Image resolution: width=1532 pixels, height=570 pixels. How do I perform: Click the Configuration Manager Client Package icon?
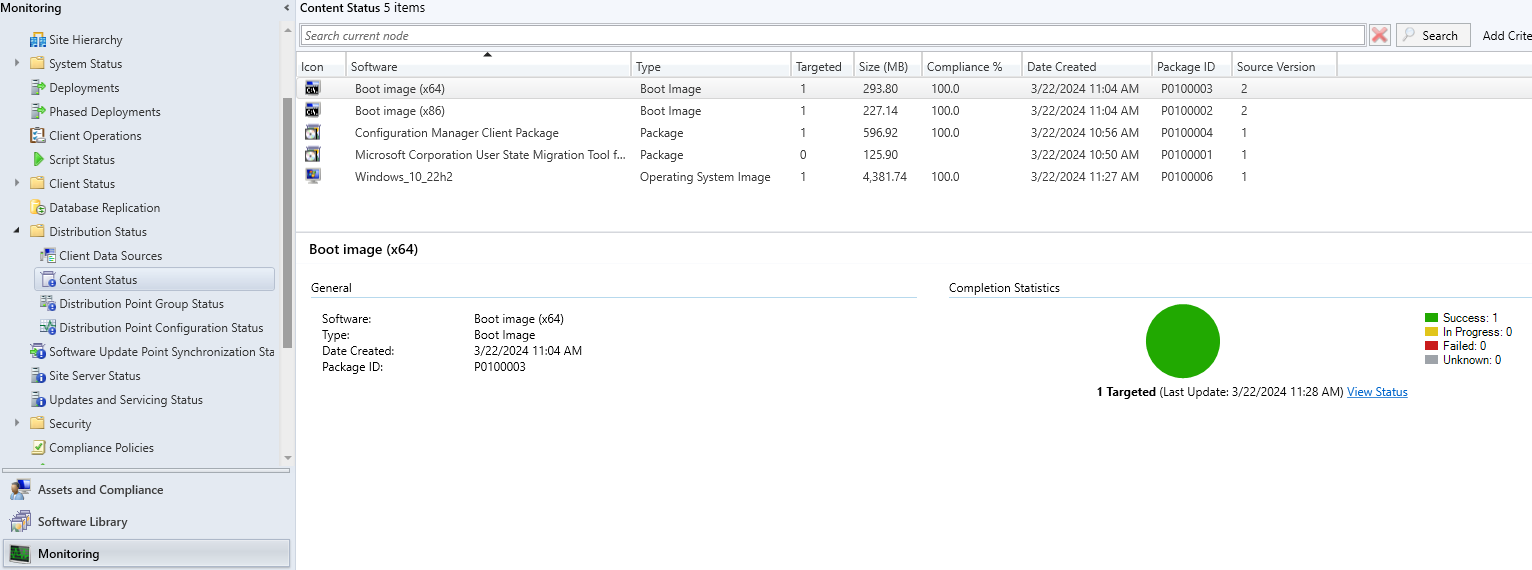[313, 133]
